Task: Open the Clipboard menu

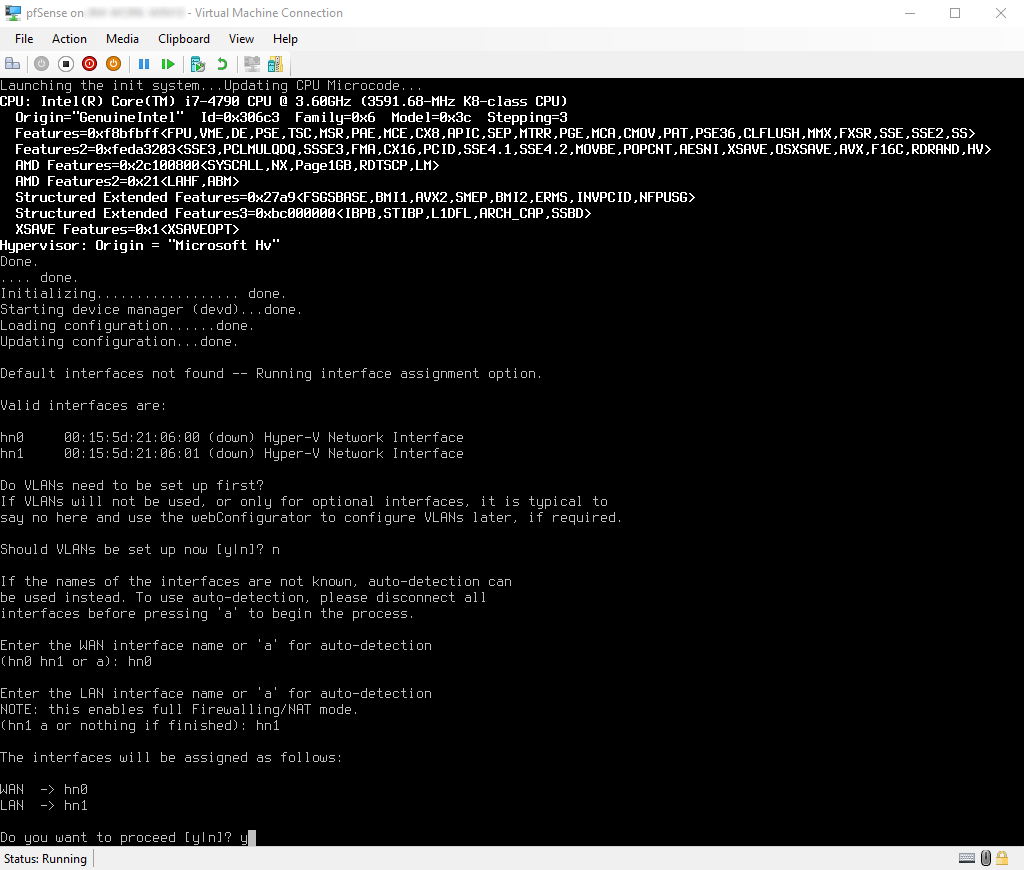Action: 184,39
